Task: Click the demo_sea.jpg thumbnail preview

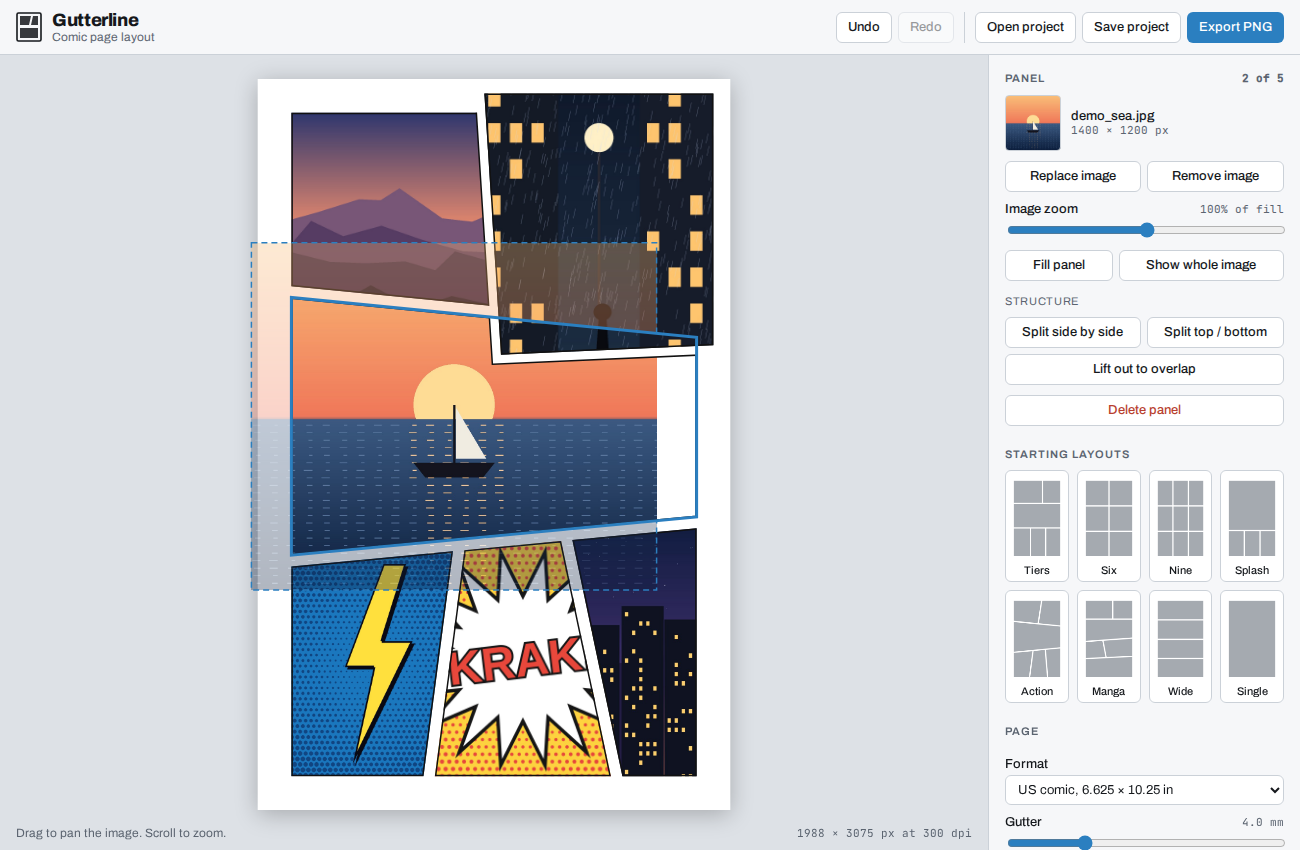Action: pos(1033,123)
